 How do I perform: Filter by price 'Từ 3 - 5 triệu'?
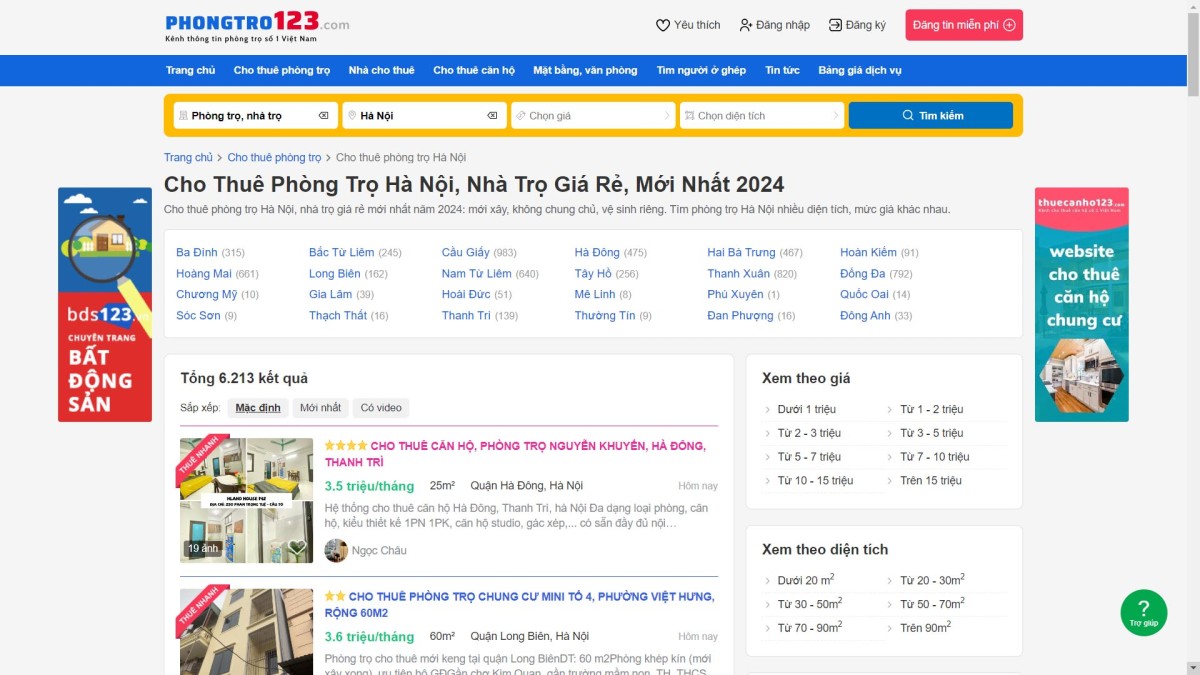932,433
